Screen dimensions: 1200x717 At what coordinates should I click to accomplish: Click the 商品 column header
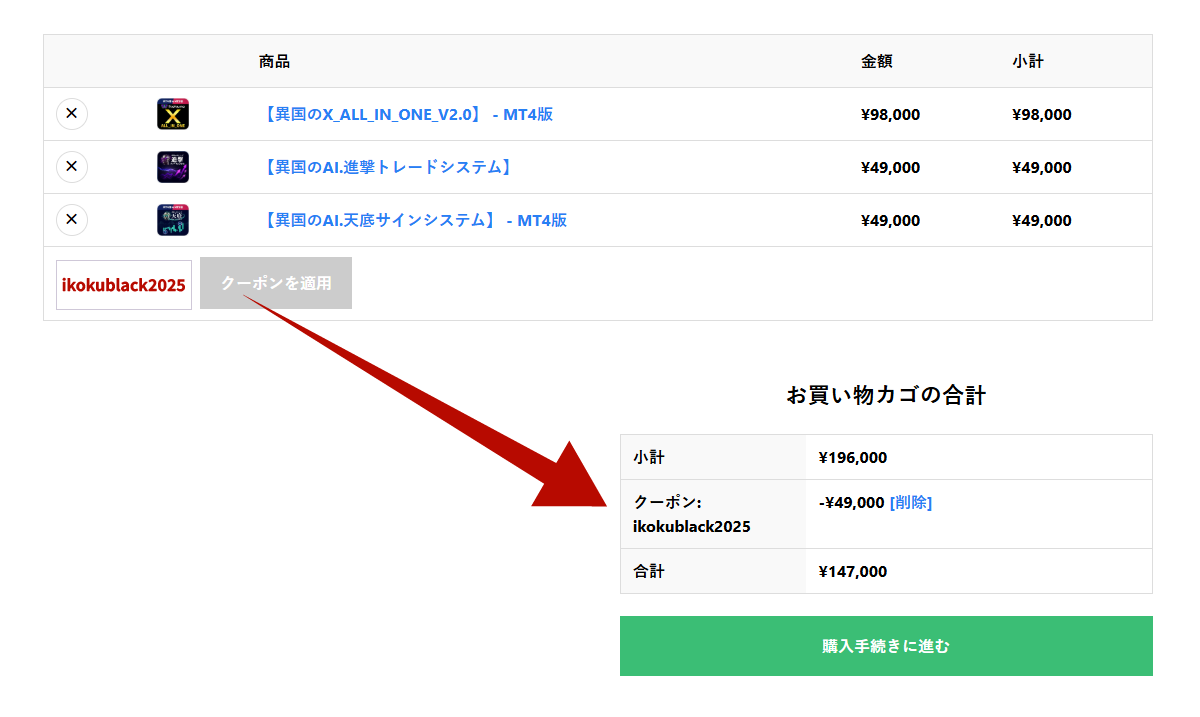pos(274,61)
